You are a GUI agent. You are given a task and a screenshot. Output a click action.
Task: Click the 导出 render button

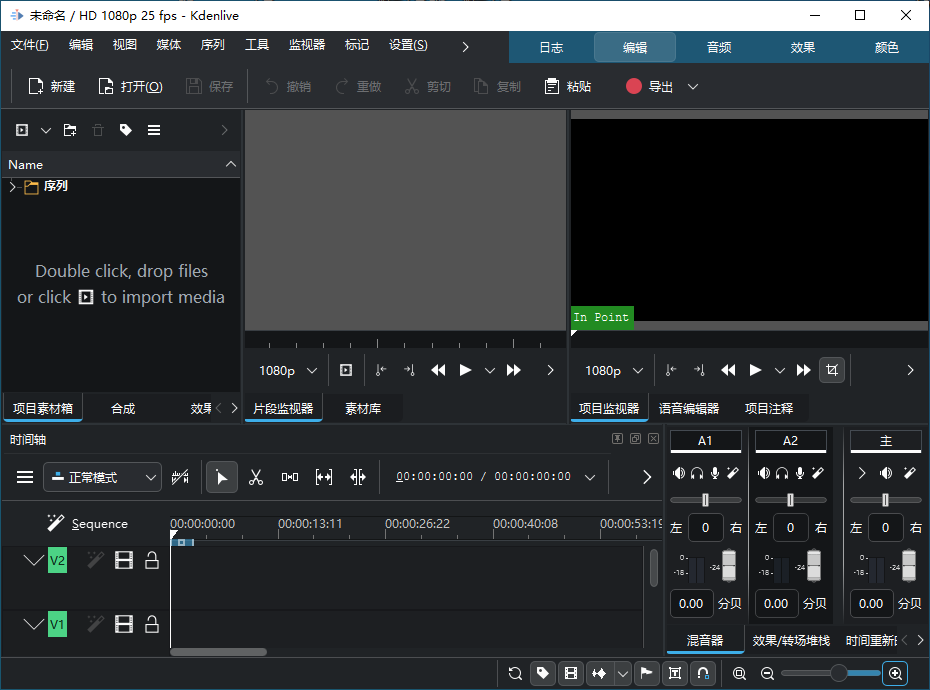(650, 87)
